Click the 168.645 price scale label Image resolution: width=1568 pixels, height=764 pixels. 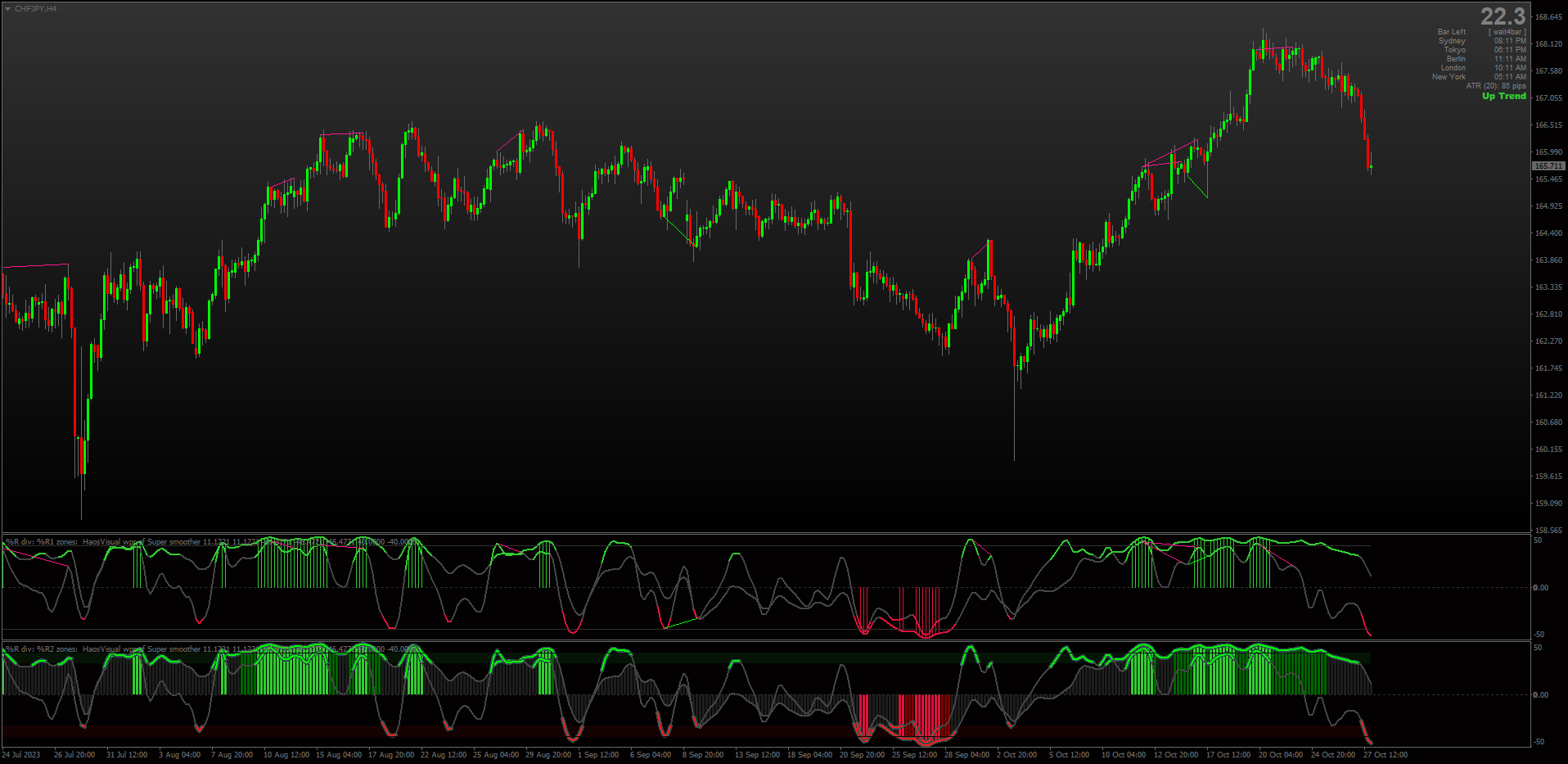(1548, 17)
